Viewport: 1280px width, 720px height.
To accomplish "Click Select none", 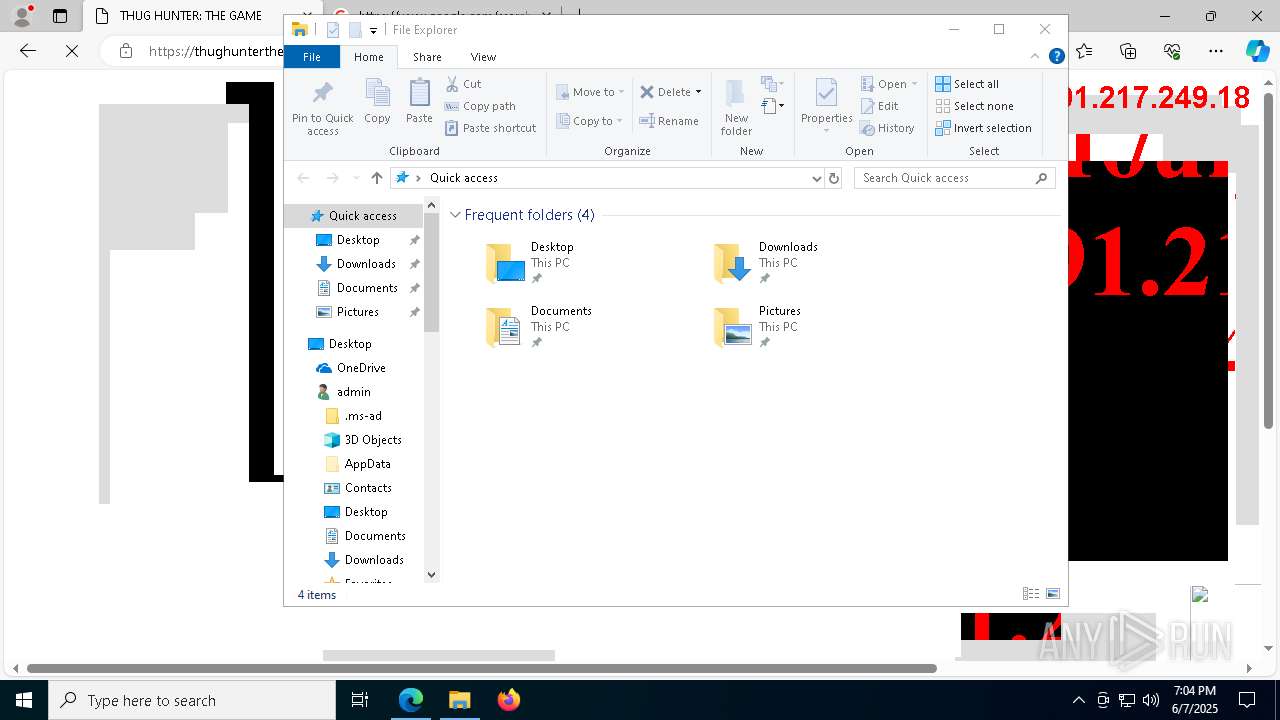I will pyautogui.click(x=974, y=106).
